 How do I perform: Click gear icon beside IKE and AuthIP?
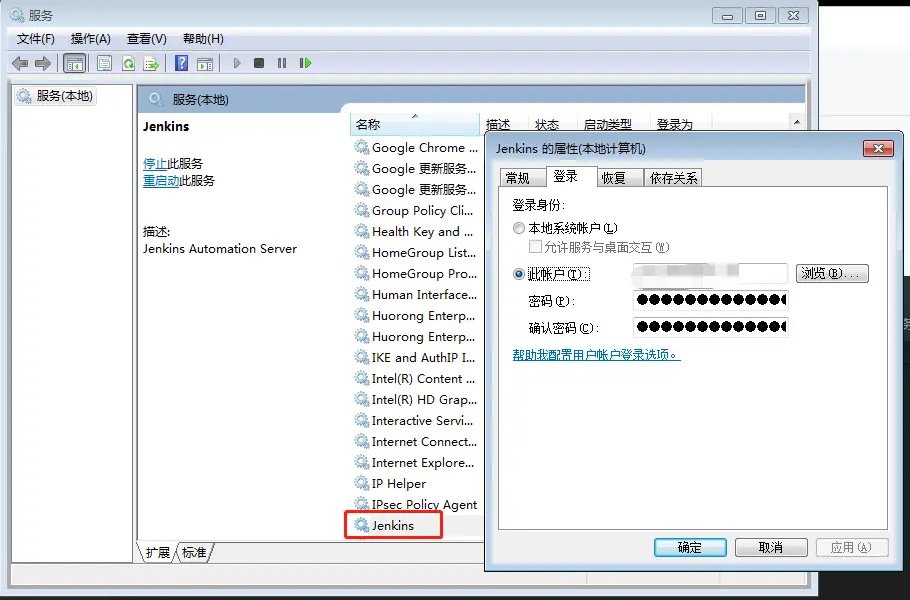click(362, 357)
